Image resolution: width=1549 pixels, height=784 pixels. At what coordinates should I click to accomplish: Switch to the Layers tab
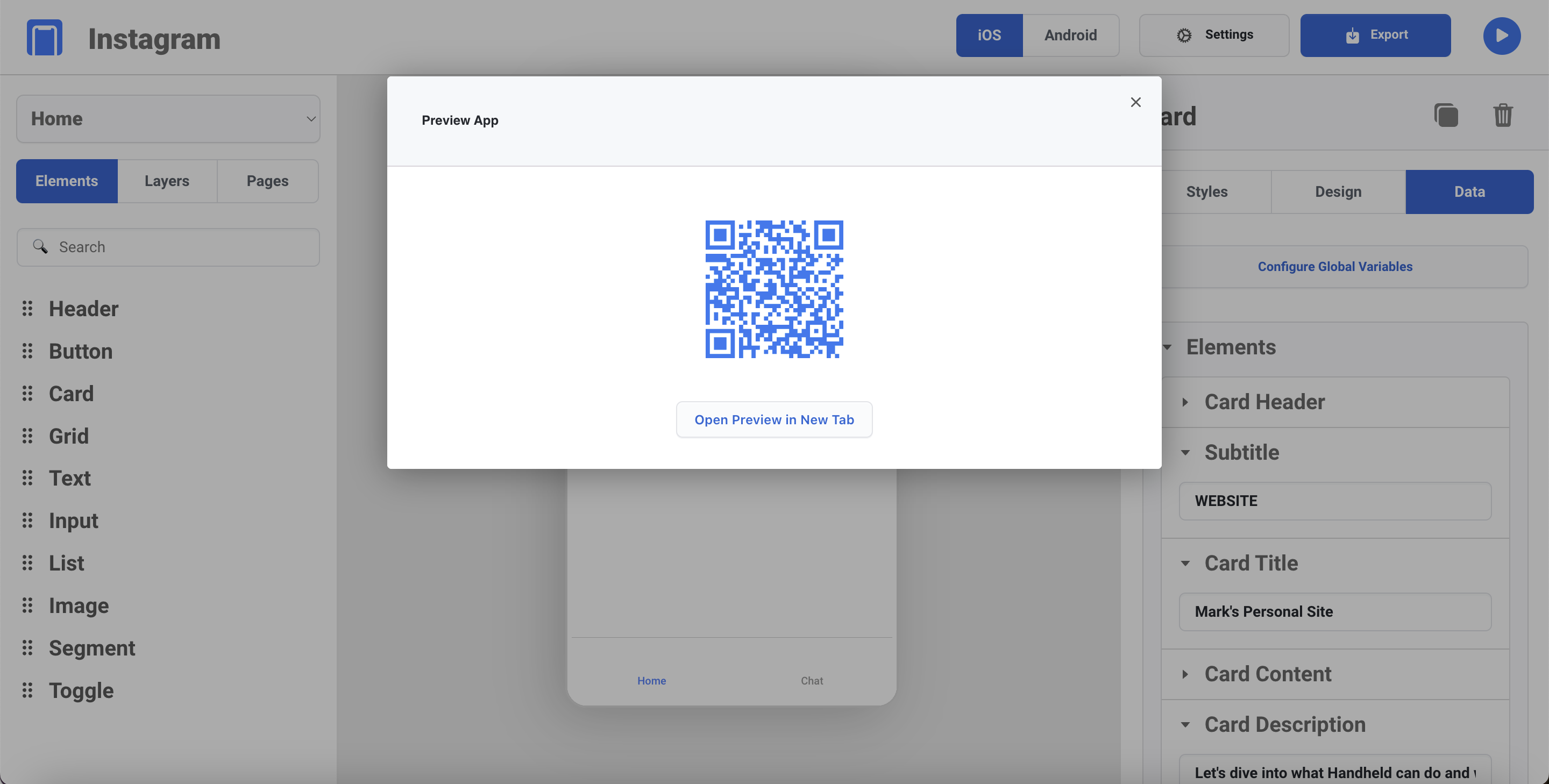(167, 181)
